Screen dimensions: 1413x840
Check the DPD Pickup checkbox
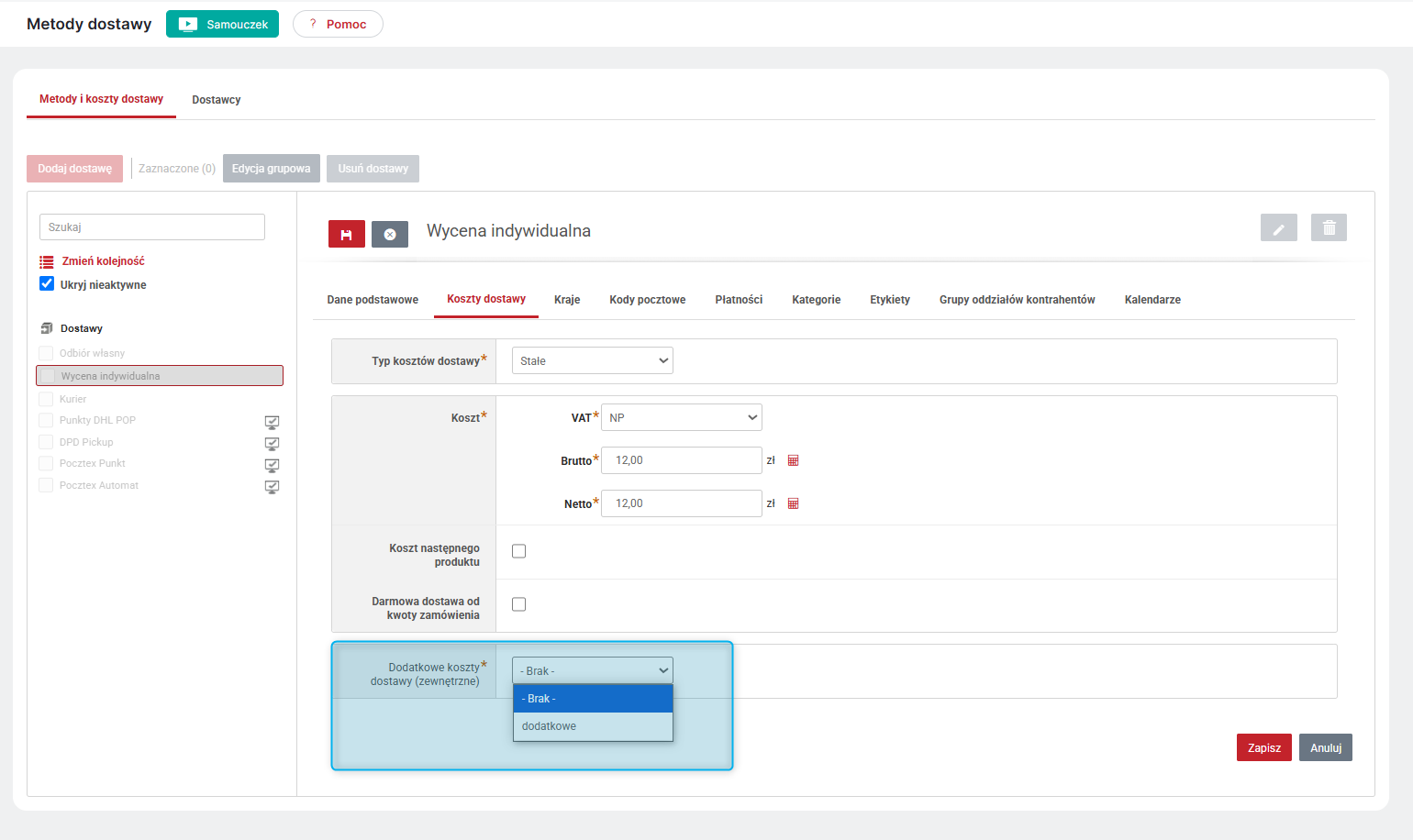46,442
